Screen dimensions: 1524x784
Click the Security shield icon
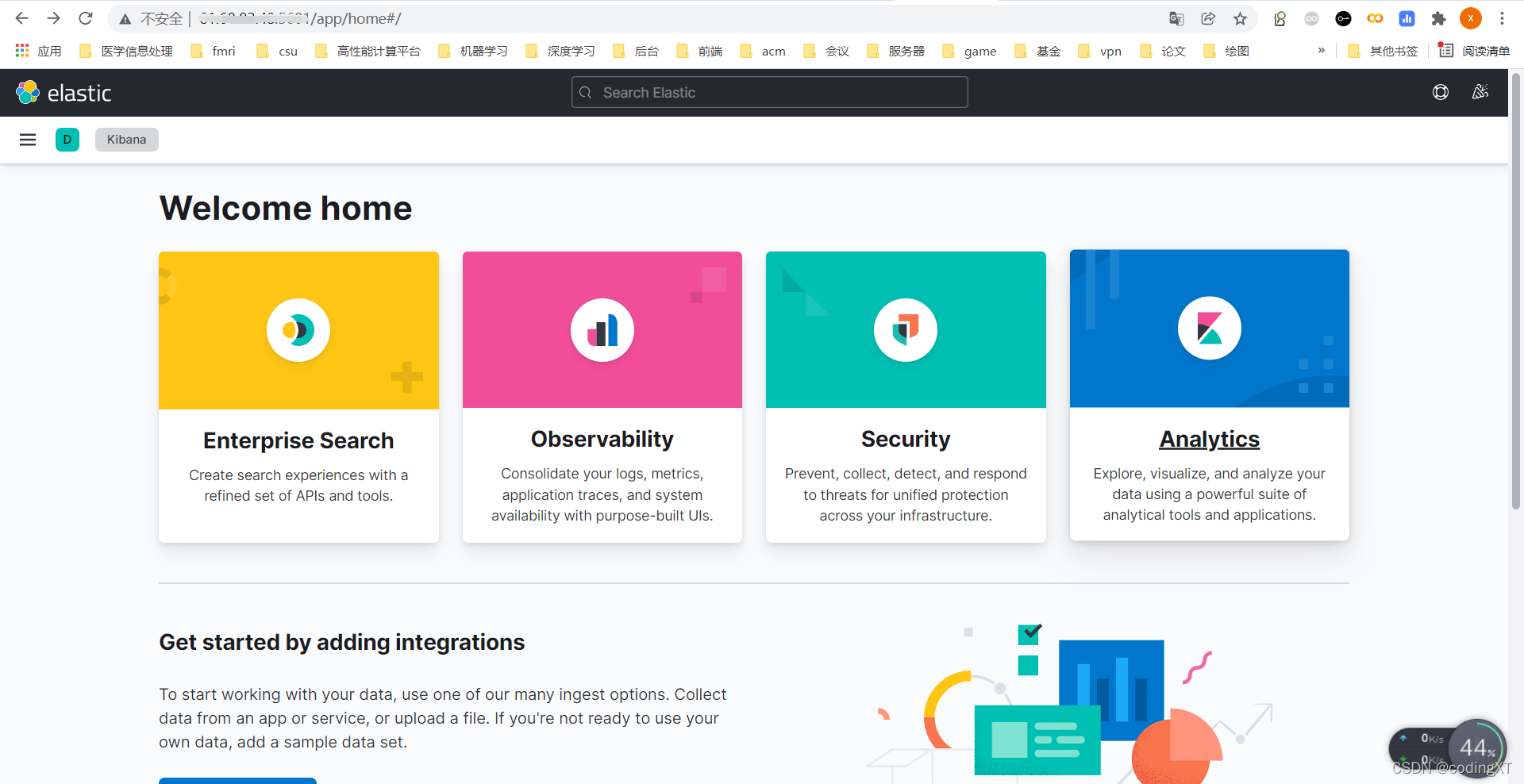click(x=906, y=329)
